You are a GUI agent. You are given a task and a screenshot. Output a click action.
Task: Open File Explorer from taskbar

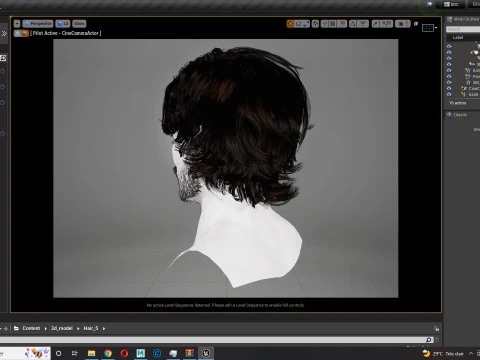point(91,353)
